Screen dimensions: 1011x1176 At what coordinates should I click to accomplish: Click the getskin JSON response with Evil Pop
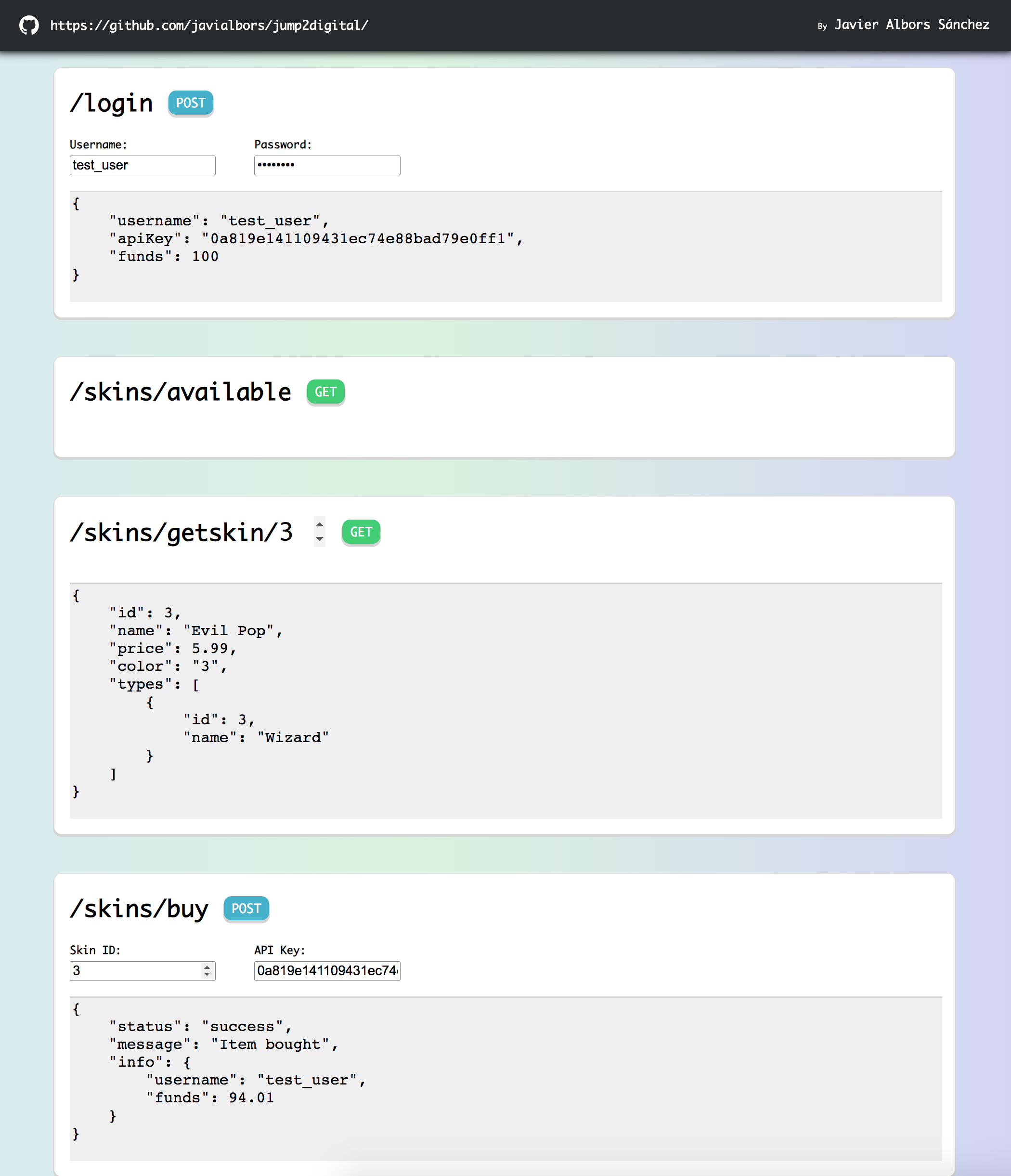pos(505,700)
